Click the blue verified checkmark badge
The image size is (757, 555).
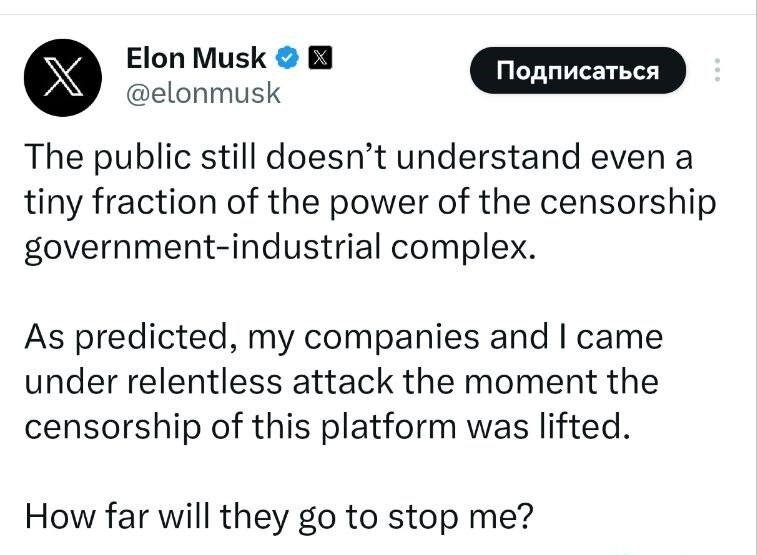click(288, 58)
